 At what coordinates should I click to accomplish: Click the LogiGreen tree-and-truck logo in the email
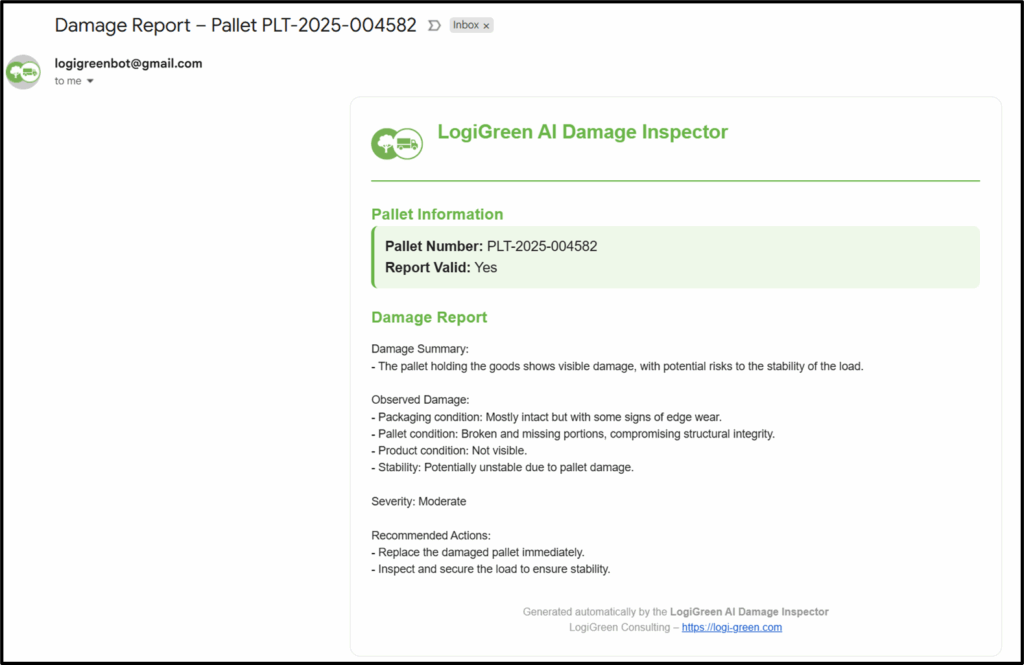tap(396, 144)
